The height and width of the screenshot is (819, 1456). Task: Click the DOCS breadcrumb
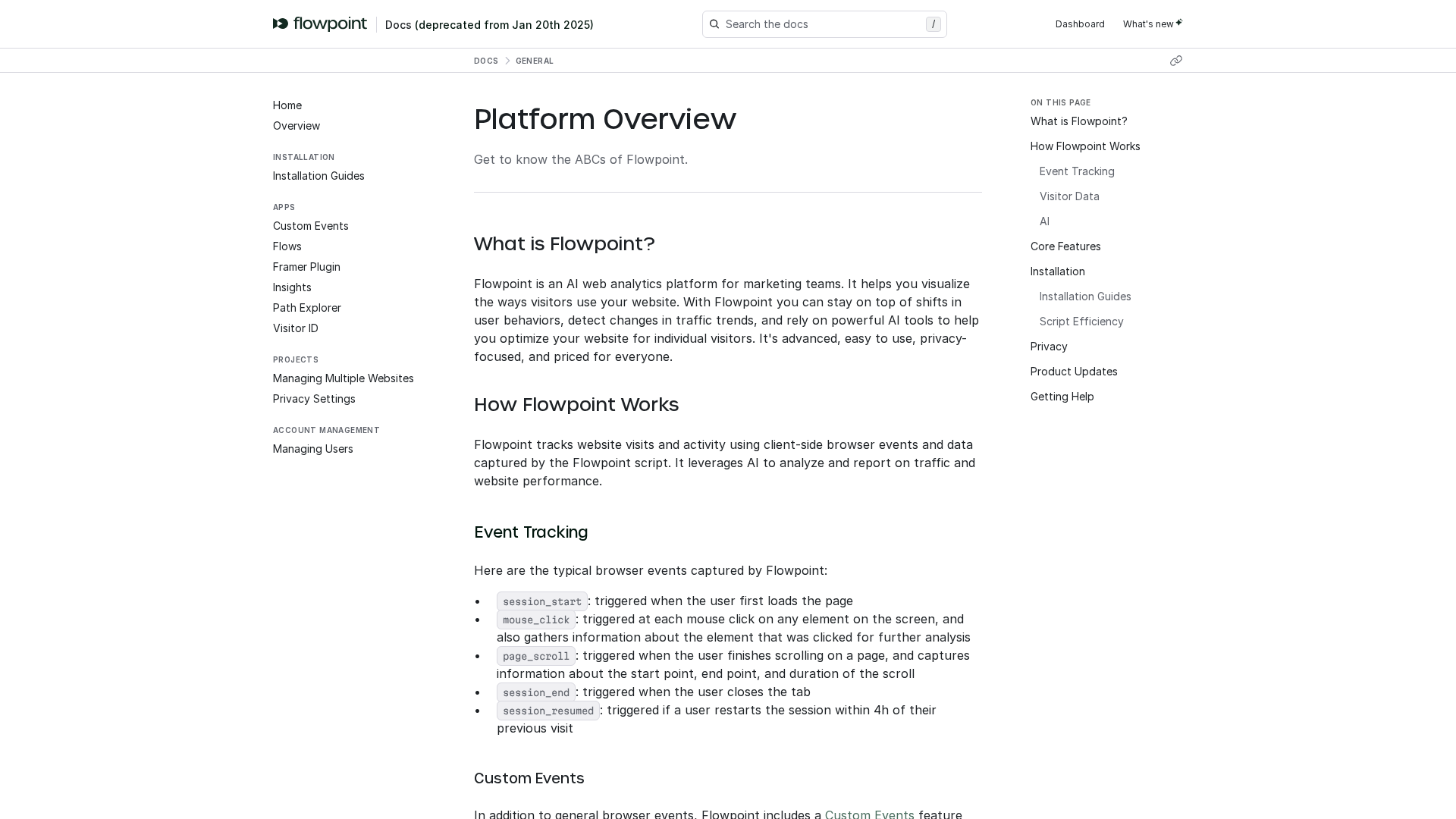pos(485,61)
